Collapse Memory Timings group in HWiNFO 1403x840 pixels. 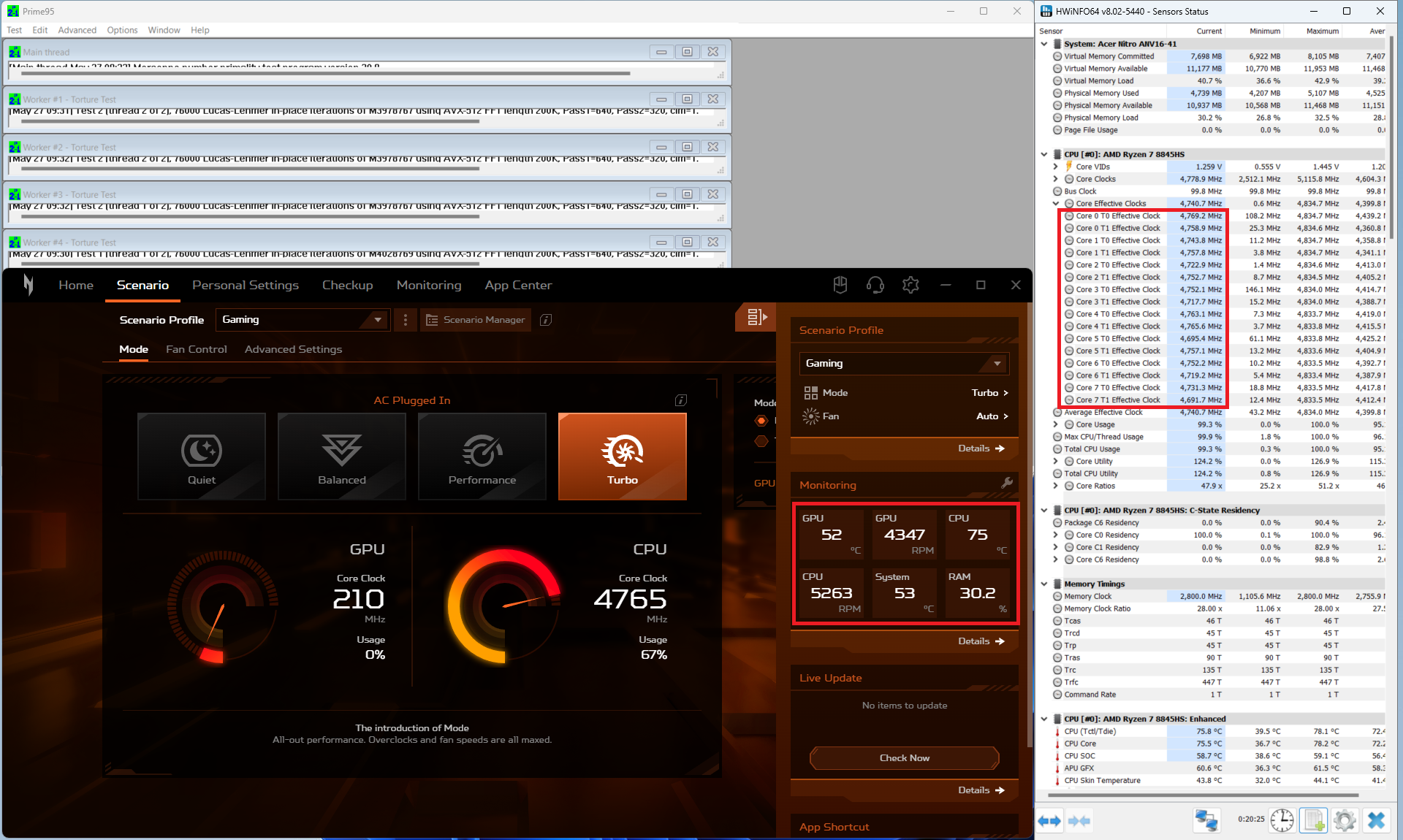pos(1044,584)
